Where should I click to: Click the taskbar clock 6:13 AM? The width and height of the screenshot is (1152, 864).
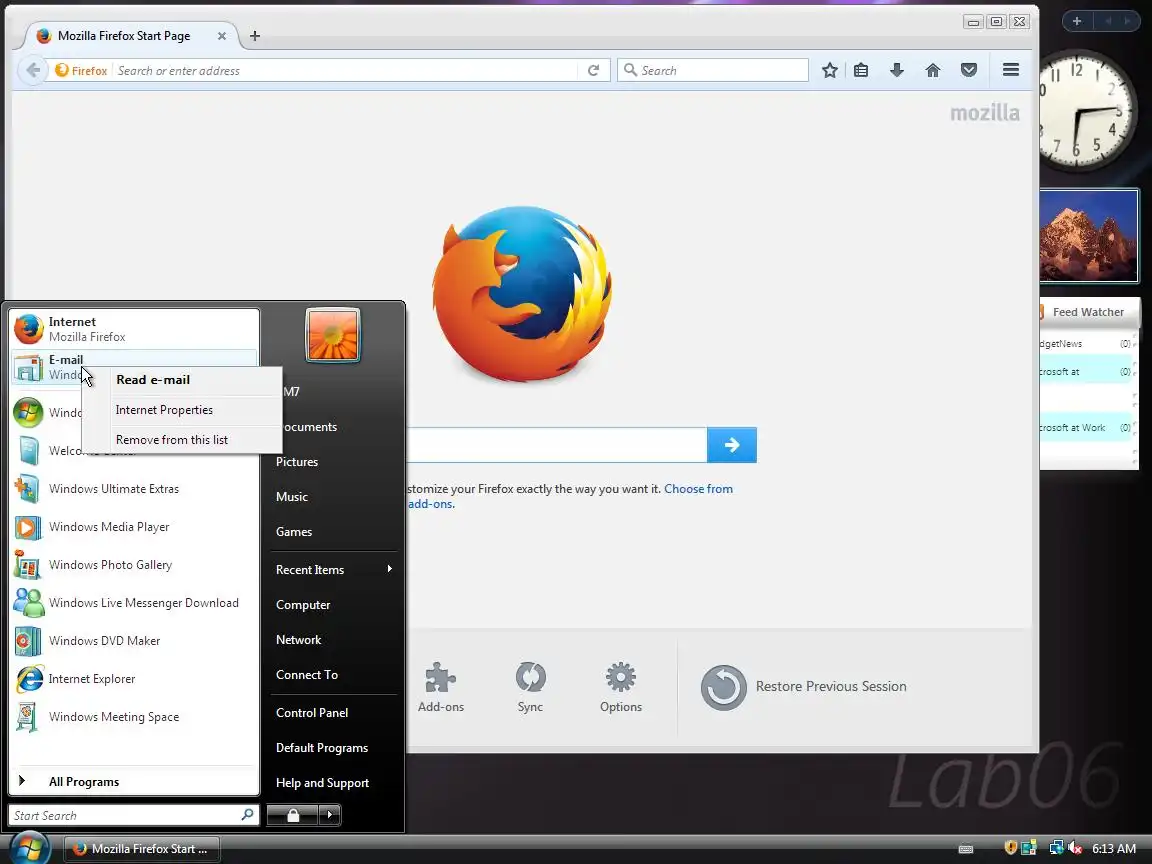pyautogui.click(x=1114, y=849)
